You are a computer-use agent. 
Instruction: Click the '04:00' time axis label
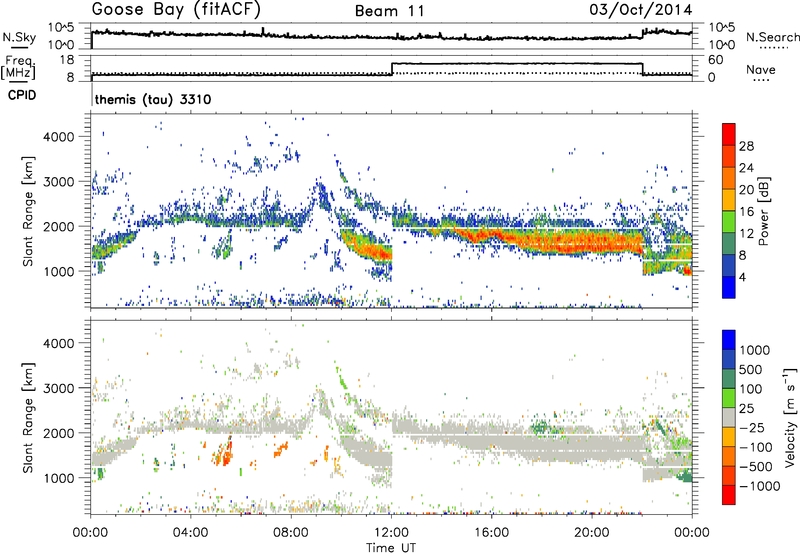pyautogui.click(x=191, y=533)
